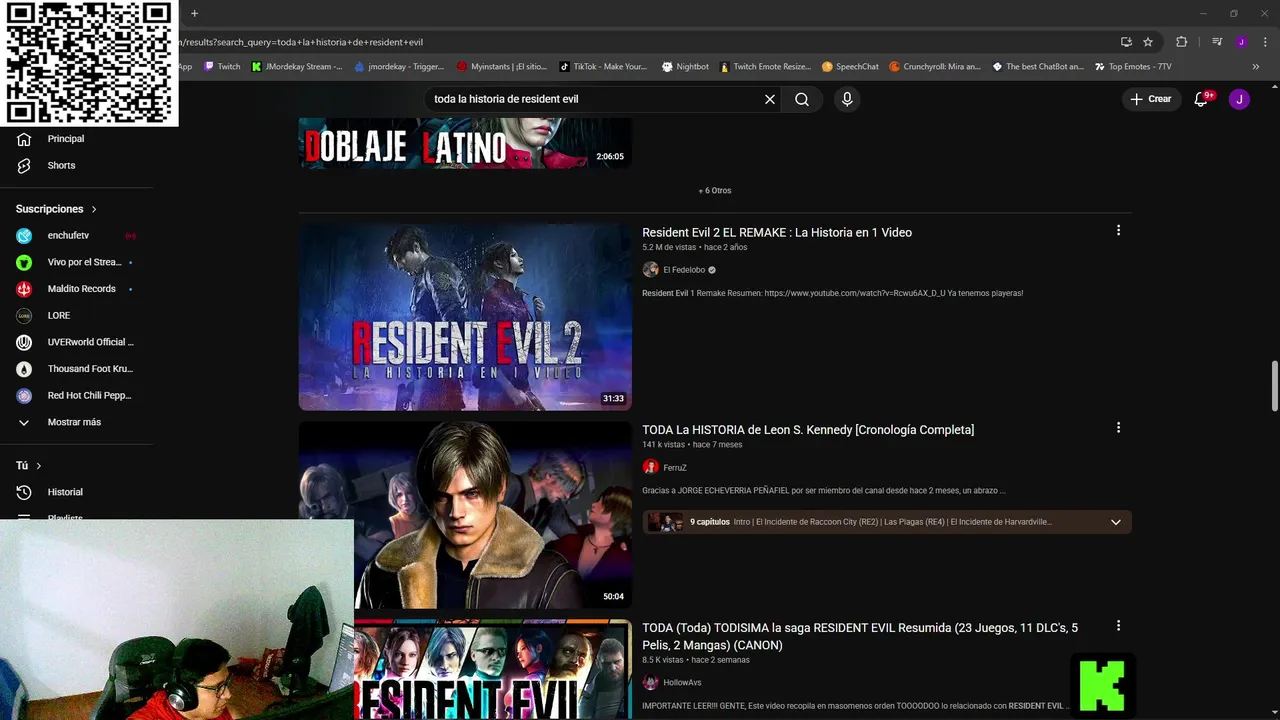Image resolution: width=1280 pixels, height=720 pixels.
Task: Open the TikTok bookmark
Action: [603, 67]
